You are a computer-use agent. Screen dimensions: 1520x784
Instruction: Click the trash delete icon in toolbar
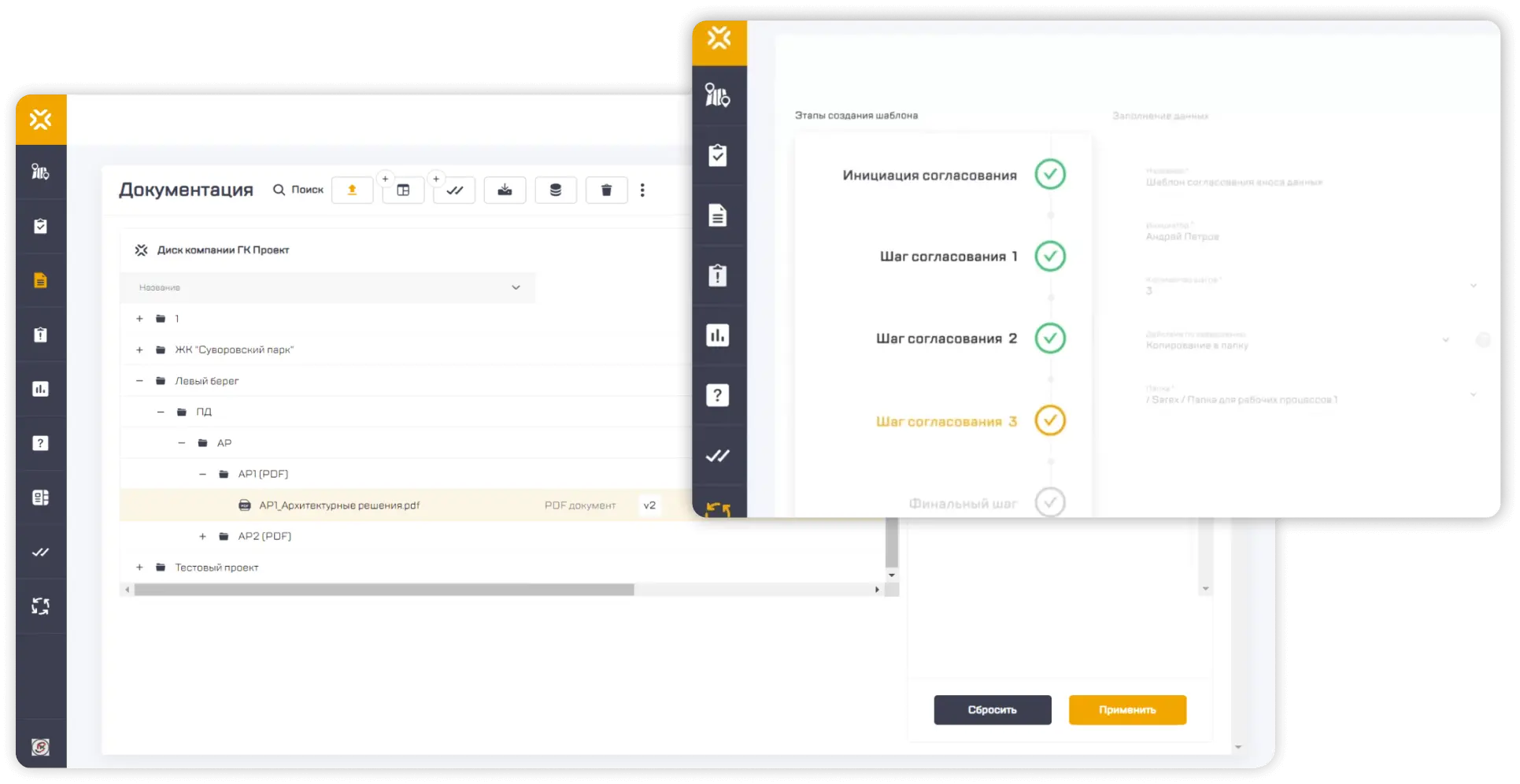tap(606, 190)
